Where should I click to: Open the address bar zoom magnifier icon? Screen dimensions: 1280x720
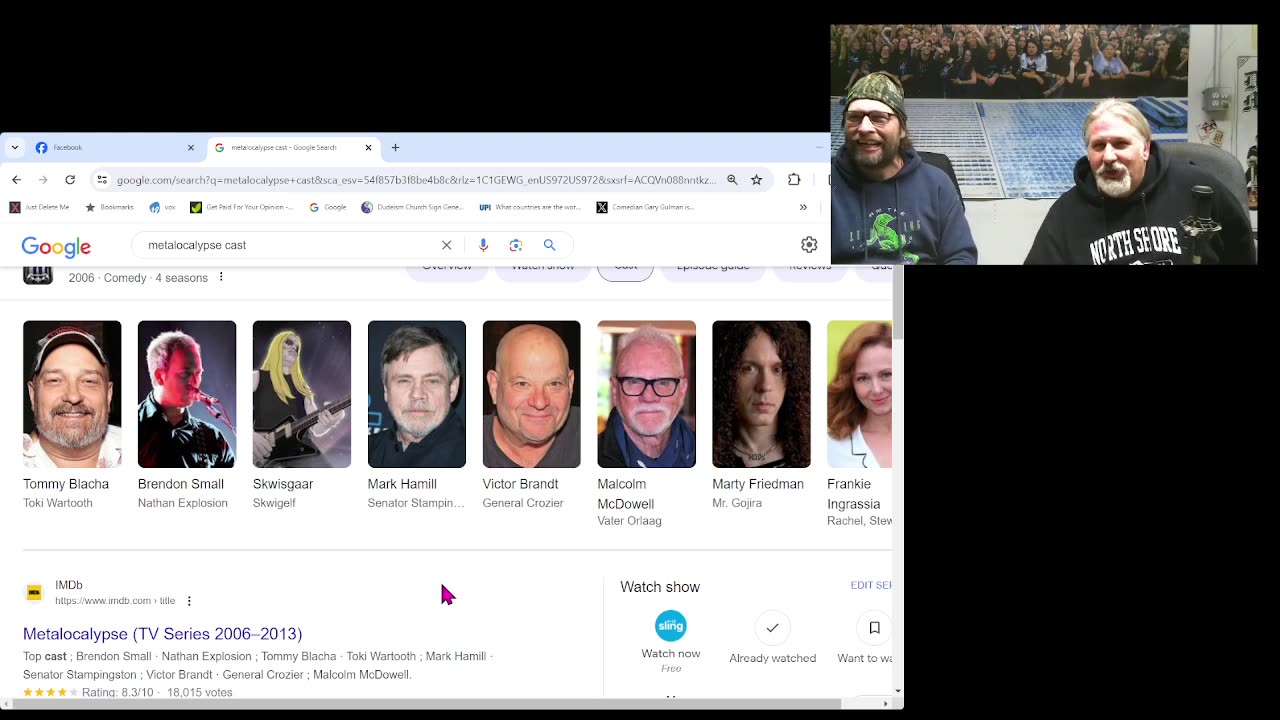pos(732,180)
